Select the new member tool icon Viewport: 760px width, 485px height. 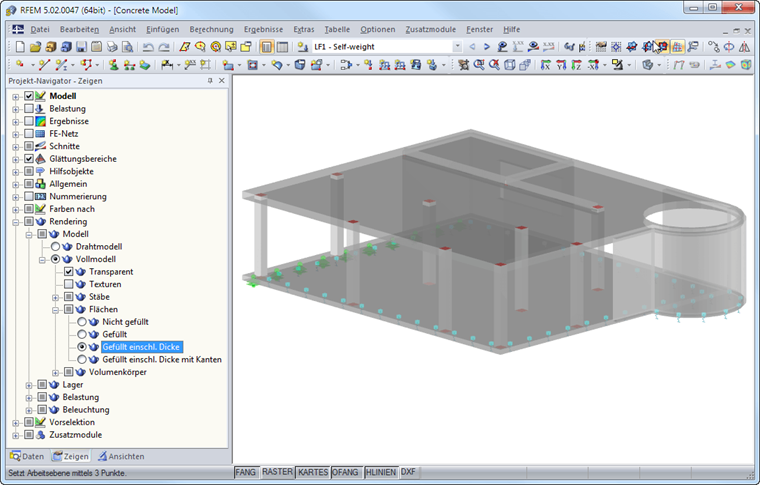(x=62, y=64)
